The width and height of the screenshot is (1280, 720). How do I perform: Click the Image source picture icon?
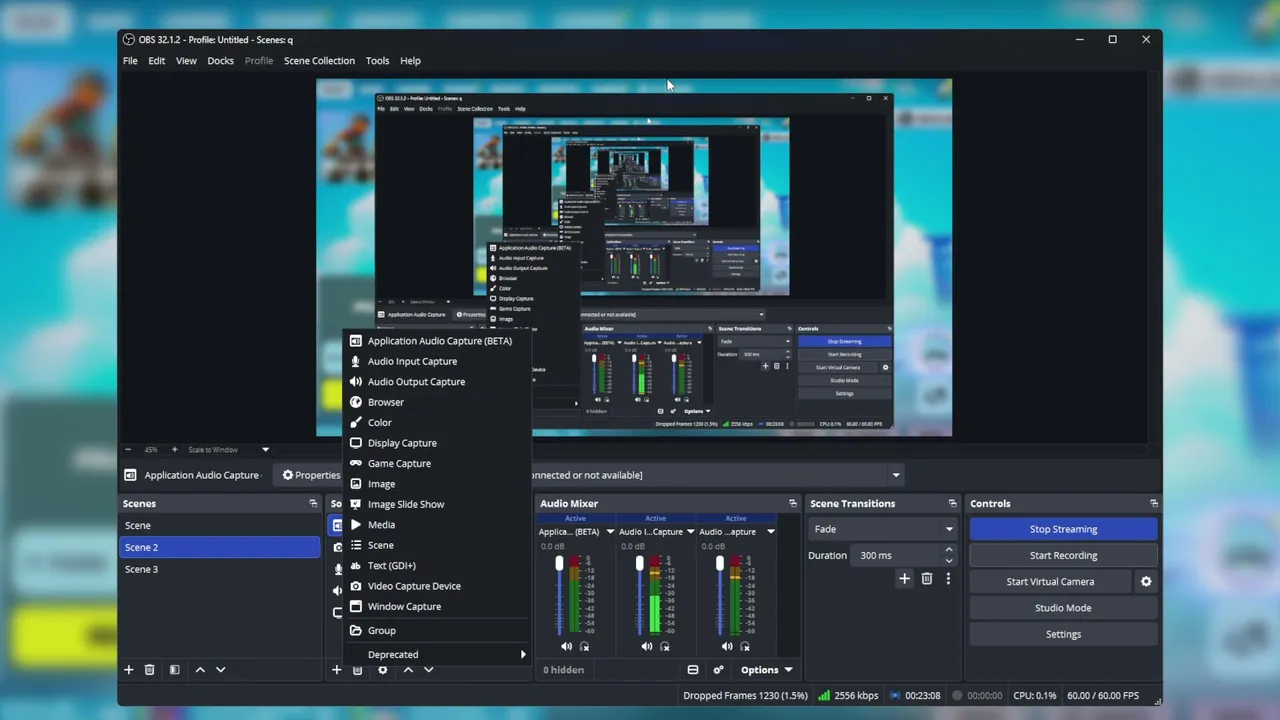355,484
